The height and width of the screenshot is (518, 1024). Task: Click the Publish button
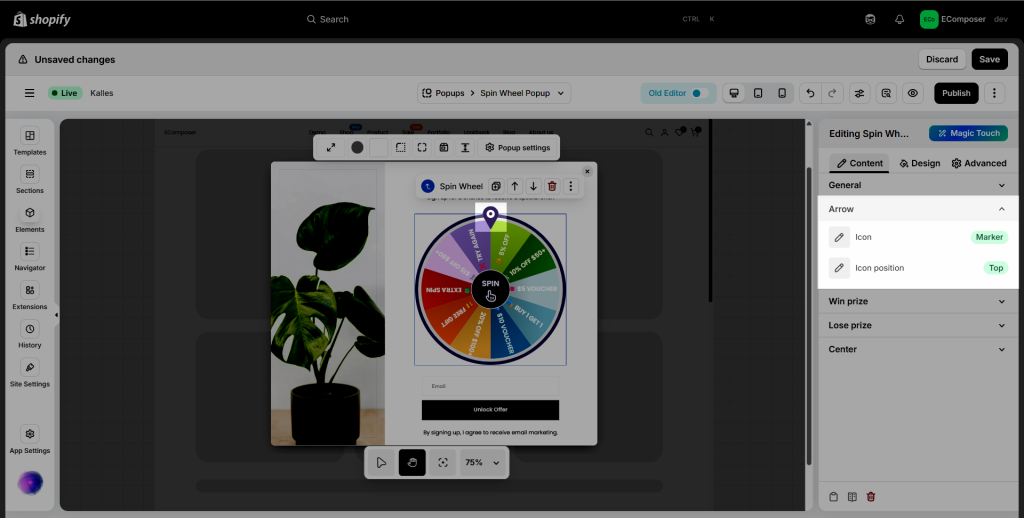[956, 93]
